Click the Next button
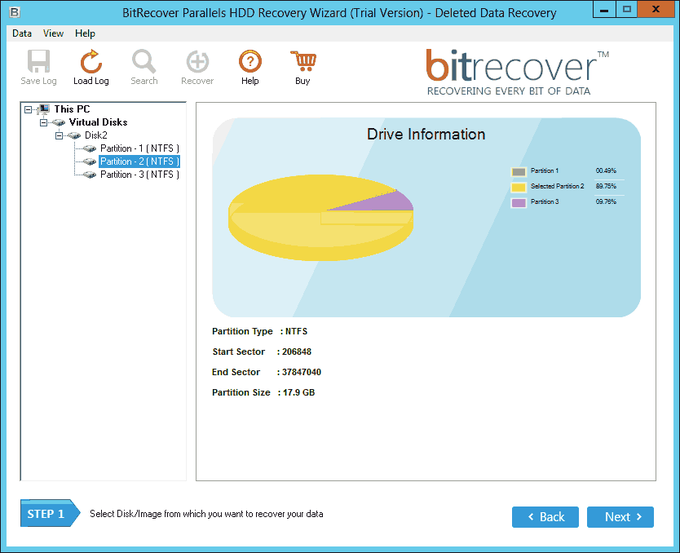This screenshot has height=553, width=680. coord(620,517)
